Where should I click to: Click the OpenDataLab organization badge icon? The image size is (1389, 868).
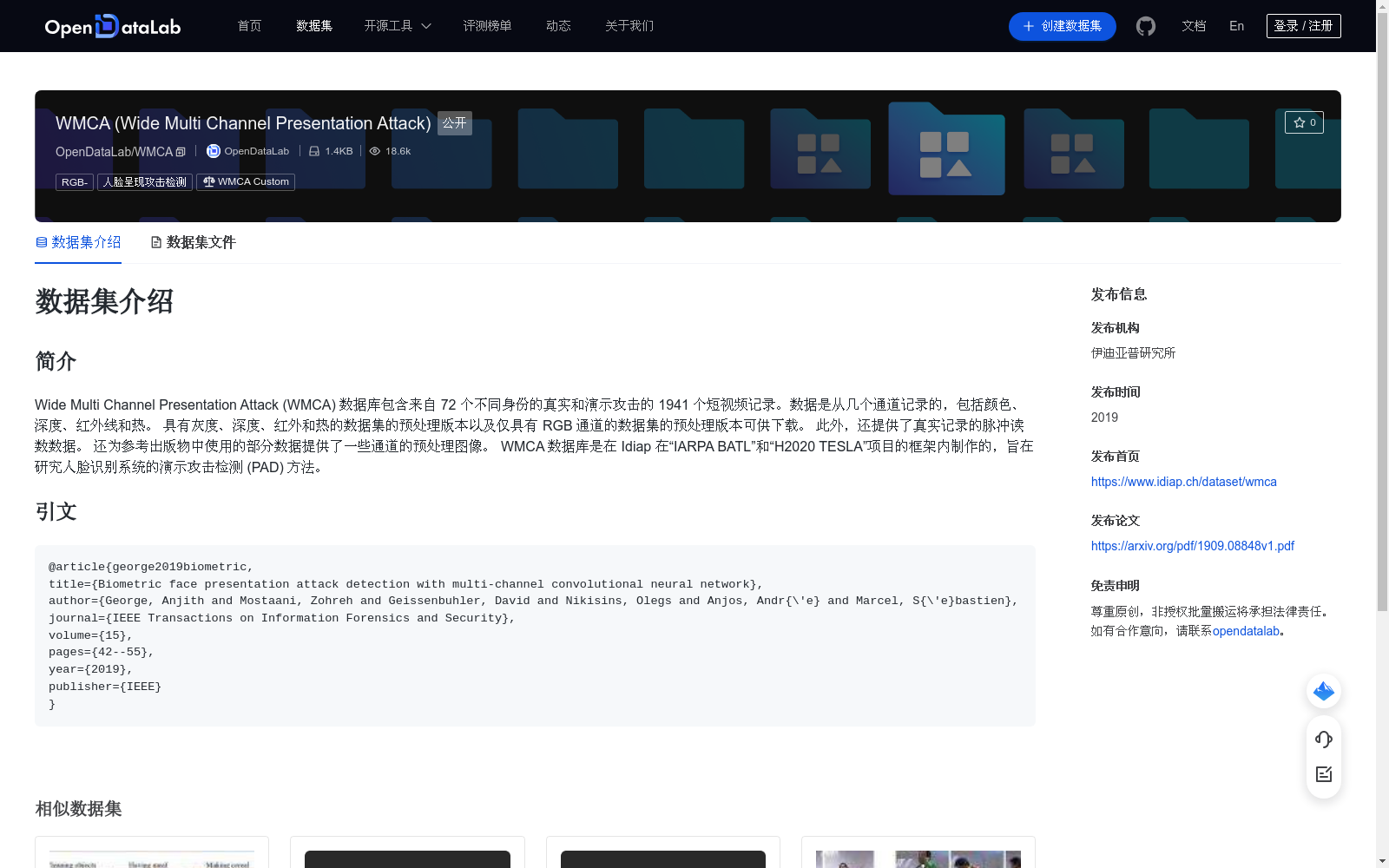click(x=213, y=151)
